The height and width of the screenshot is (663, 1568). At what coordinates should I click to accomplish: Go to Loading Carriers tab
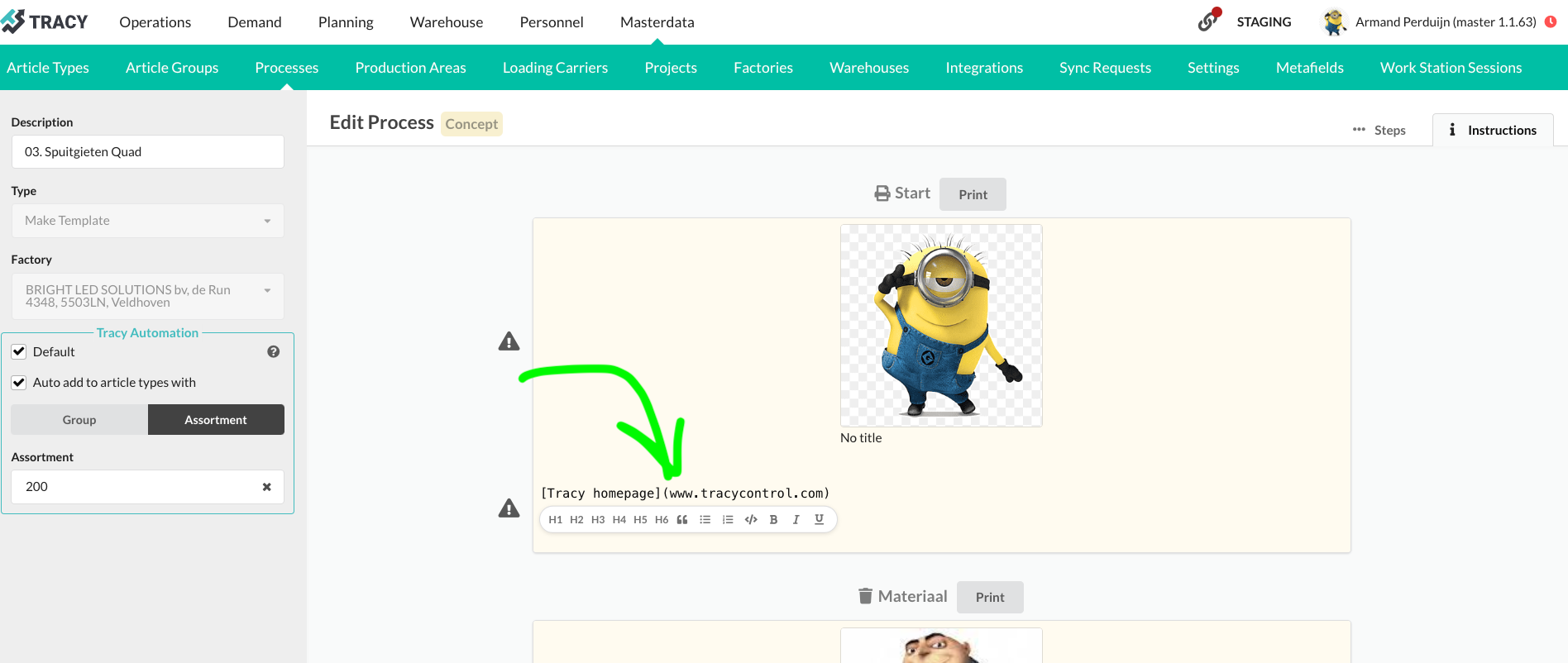point(555,68)
